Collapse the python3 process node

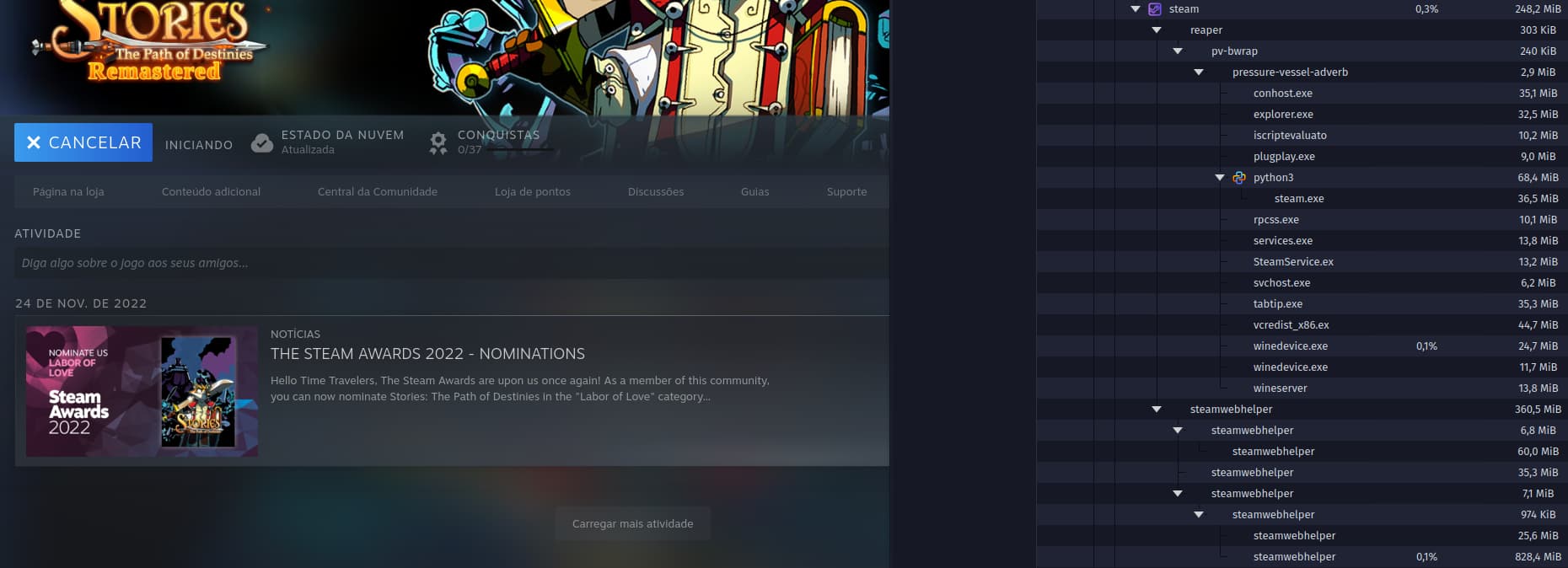1220,178
